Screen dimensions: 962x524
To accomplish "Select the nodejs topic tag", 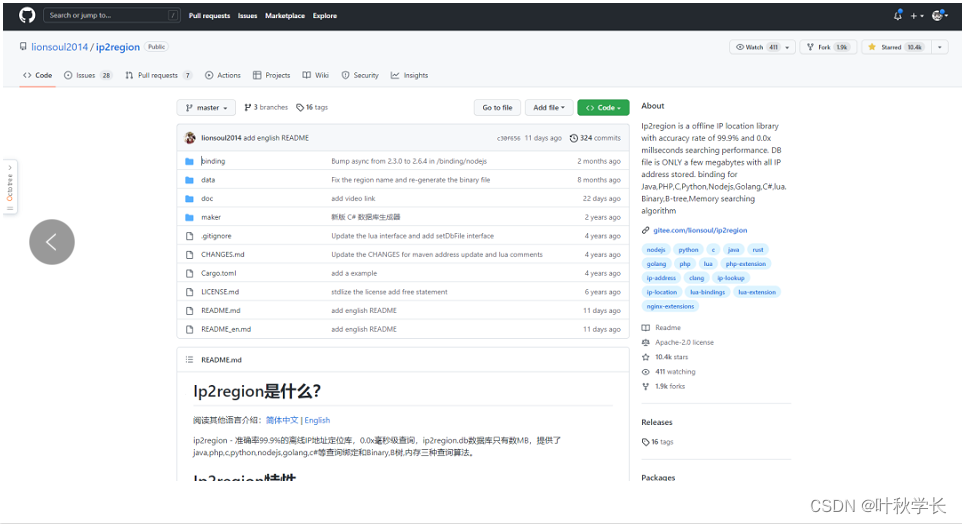I will [x=655, y=250].
